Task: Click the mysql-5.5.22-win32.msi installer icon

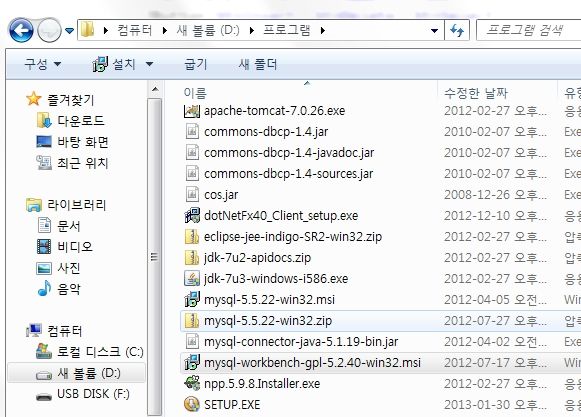Action: (192, 299)
